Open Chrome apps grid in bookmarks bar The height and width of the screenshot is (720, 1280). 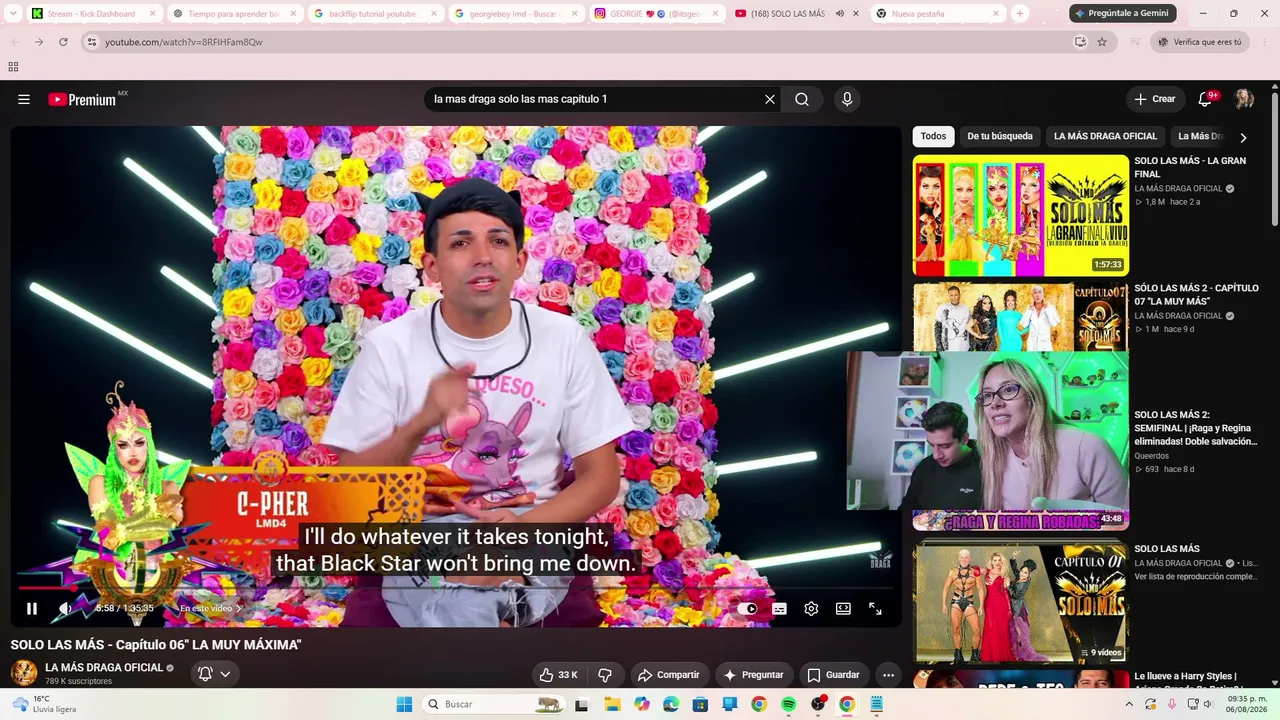(x=13, y=67)
